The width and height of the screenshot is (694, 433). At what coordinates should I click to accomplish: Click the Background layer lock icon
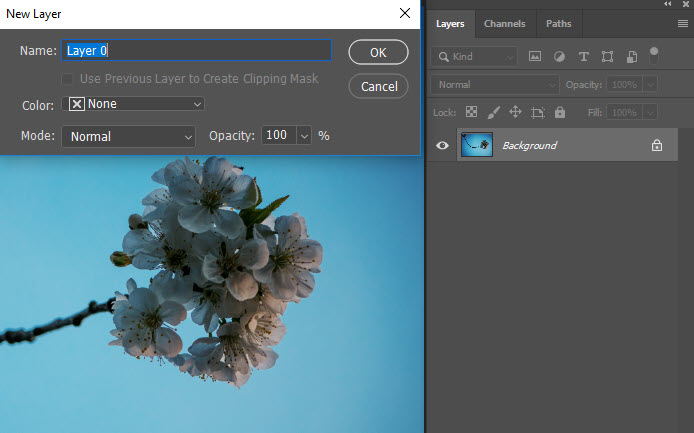click(x=656, y=145)
